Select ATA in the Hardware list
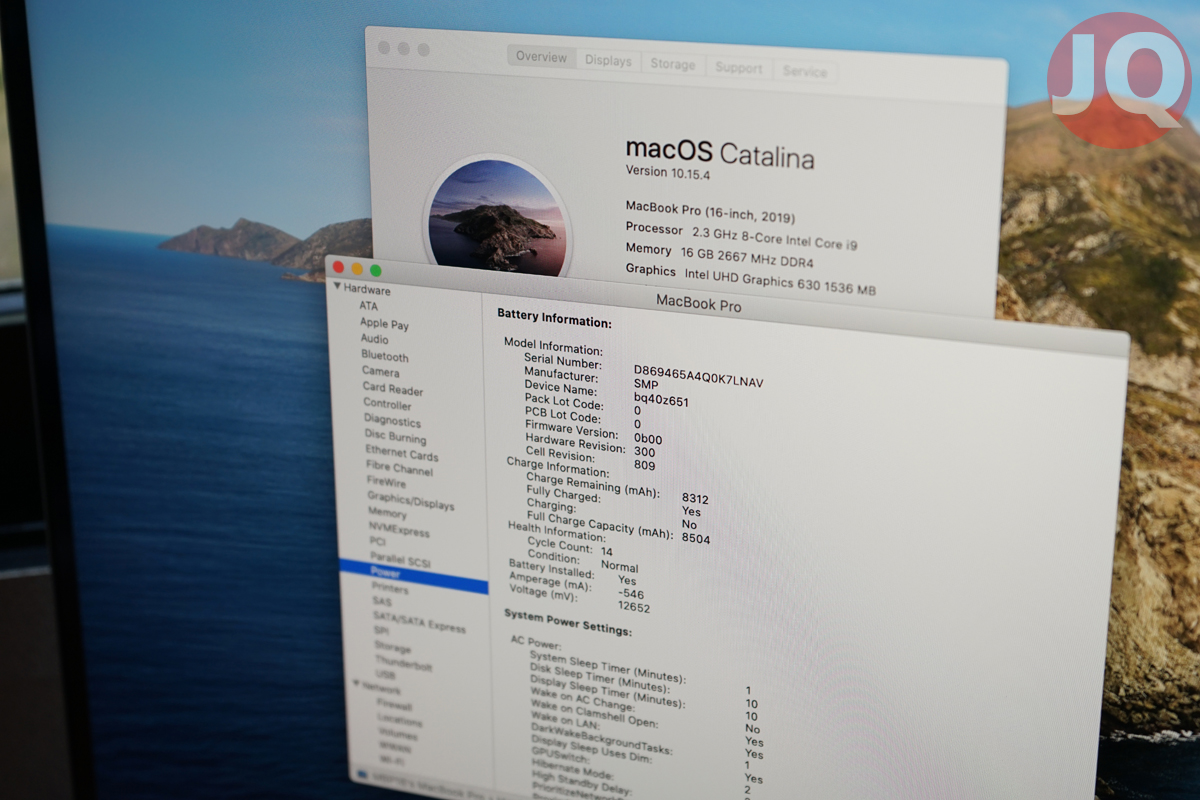This screenshot has width=1200, height=800. click(368, 306)
